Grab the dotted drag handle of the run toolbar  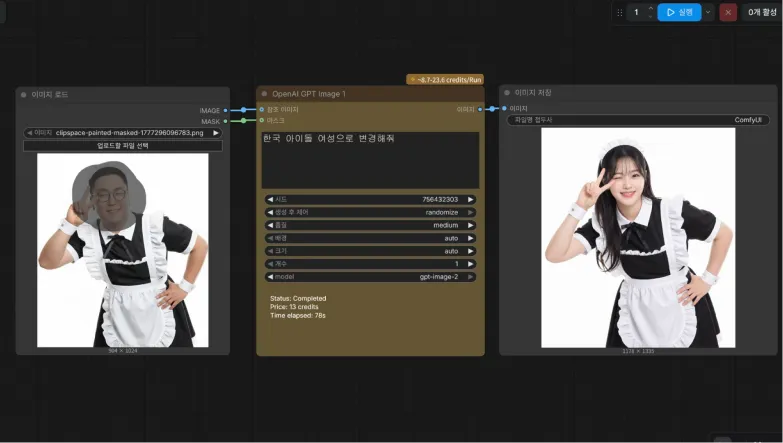coord(620,13)
